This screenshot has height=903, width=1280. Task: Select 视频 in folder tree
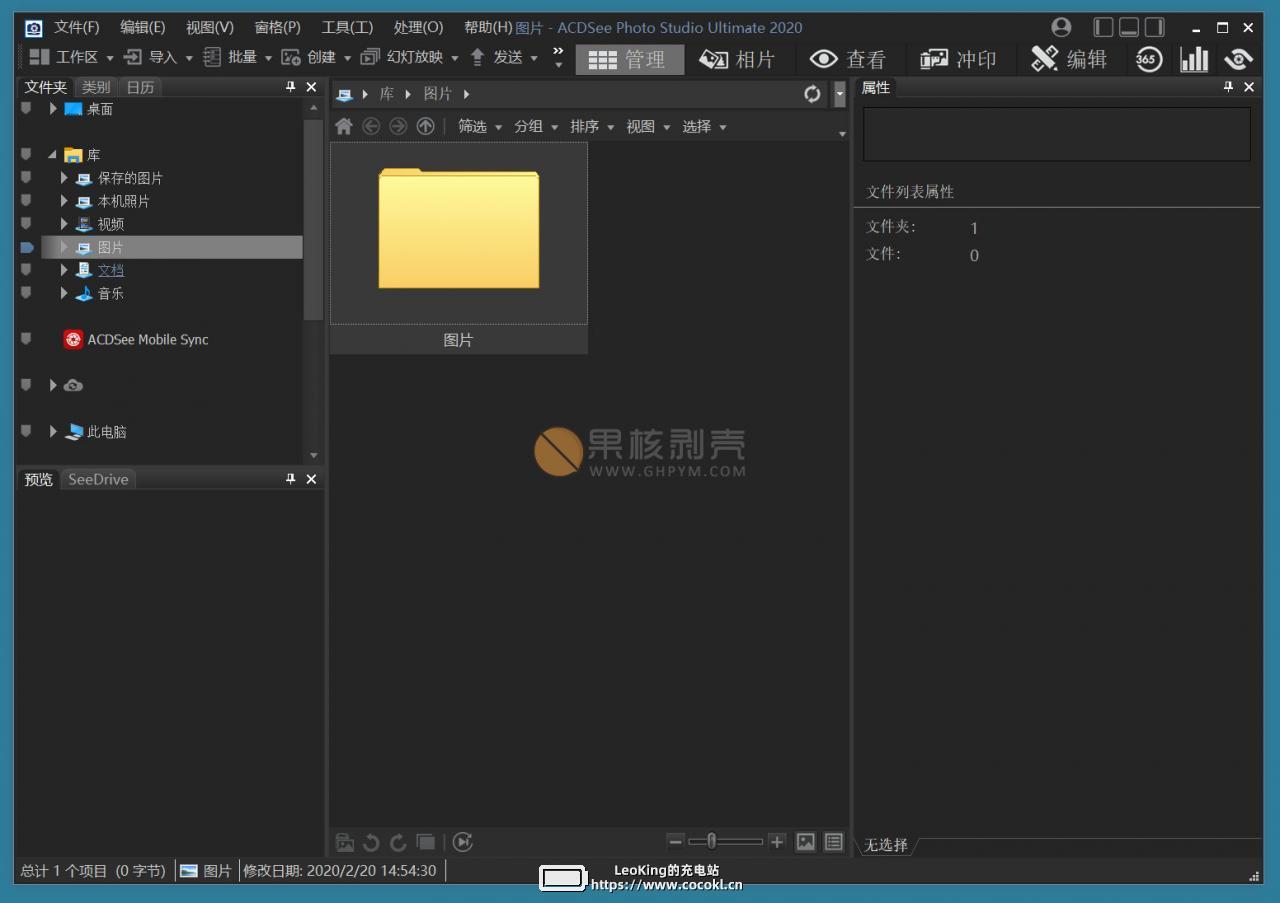110,224
